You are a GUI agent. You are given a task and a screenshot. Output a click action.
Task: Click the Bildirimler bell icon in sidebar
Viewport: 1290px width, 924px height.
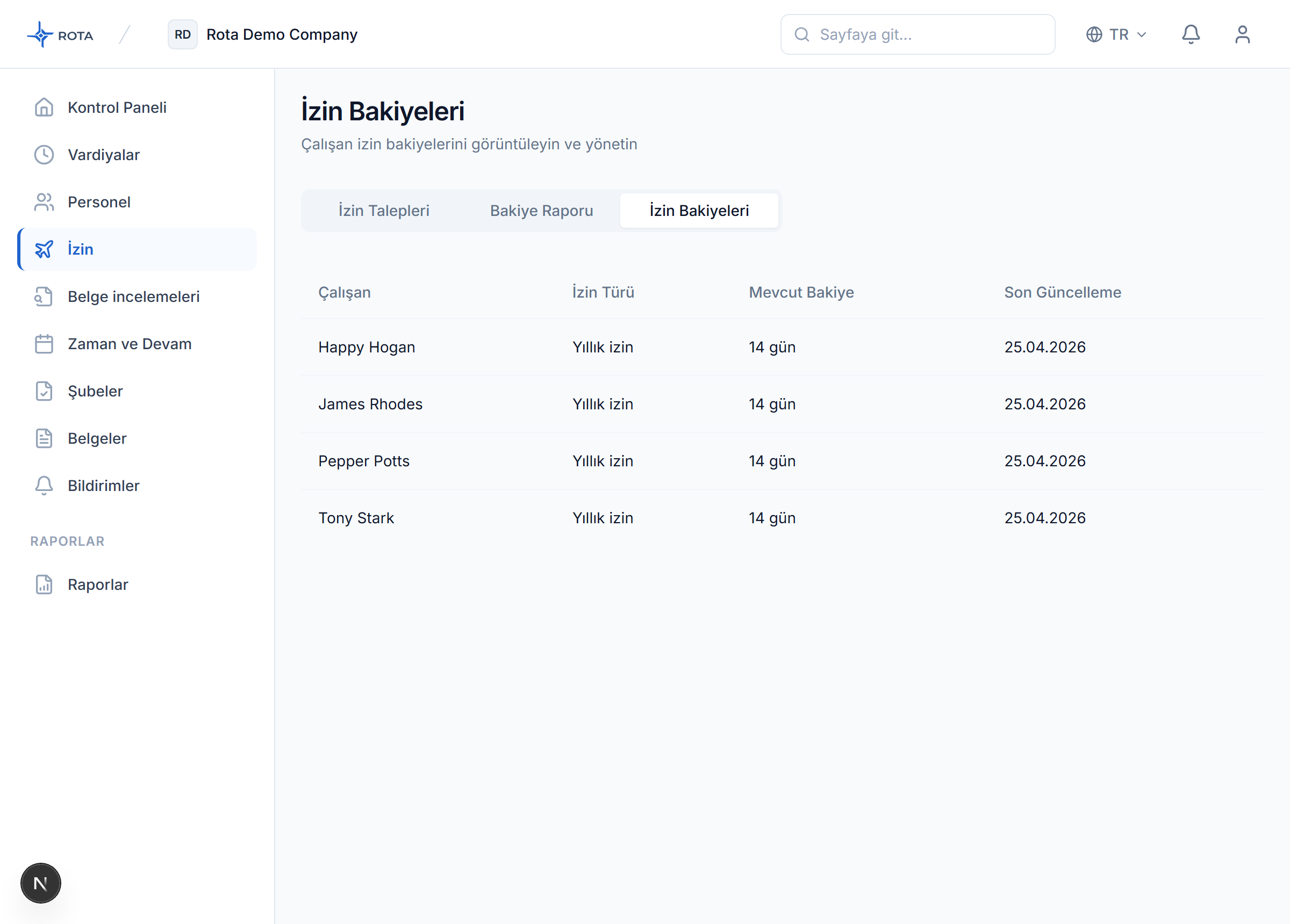[x=44, y=486]
